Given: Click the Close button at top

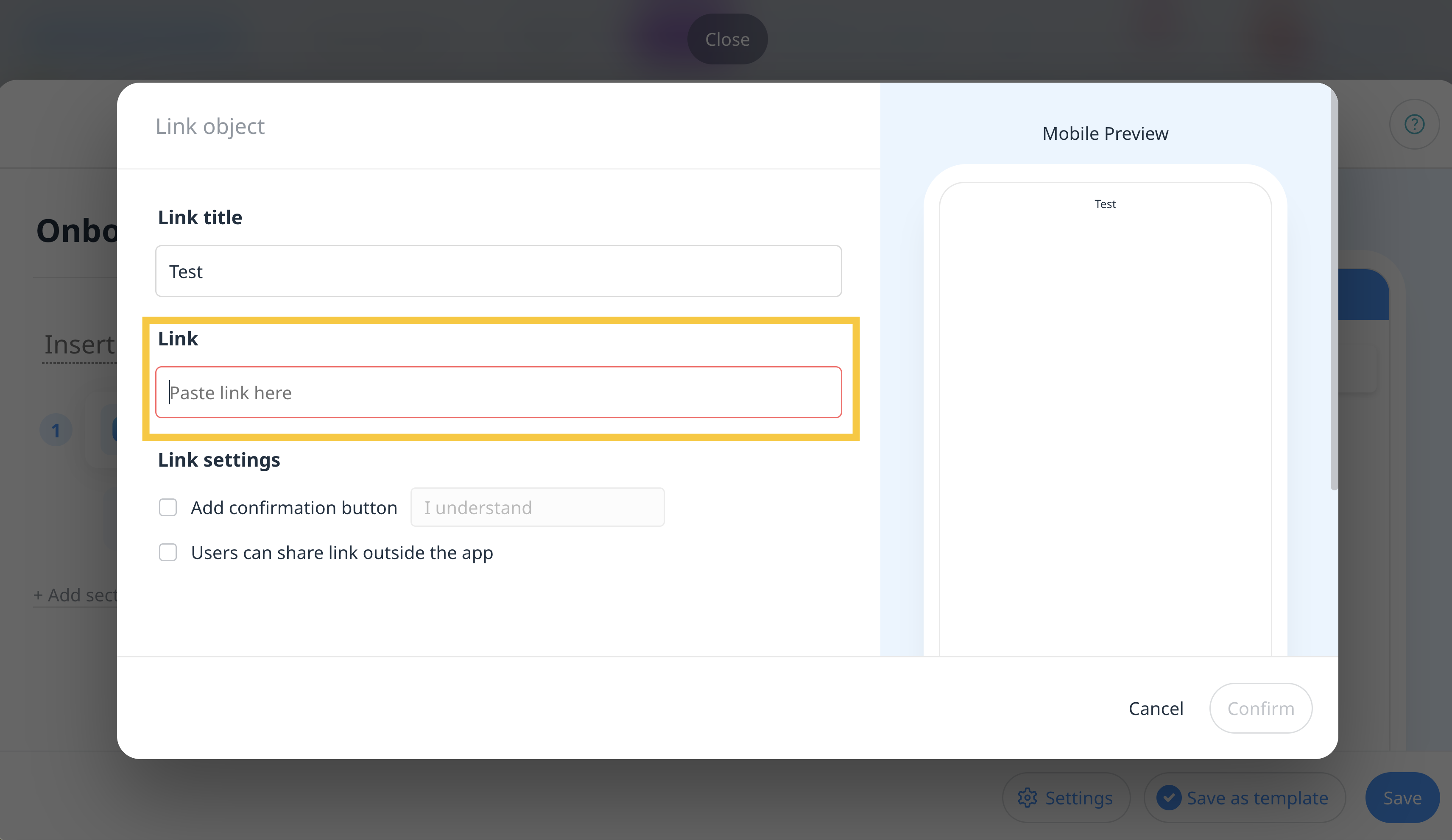Looking at the screenshot, I should tap(727, 39).
